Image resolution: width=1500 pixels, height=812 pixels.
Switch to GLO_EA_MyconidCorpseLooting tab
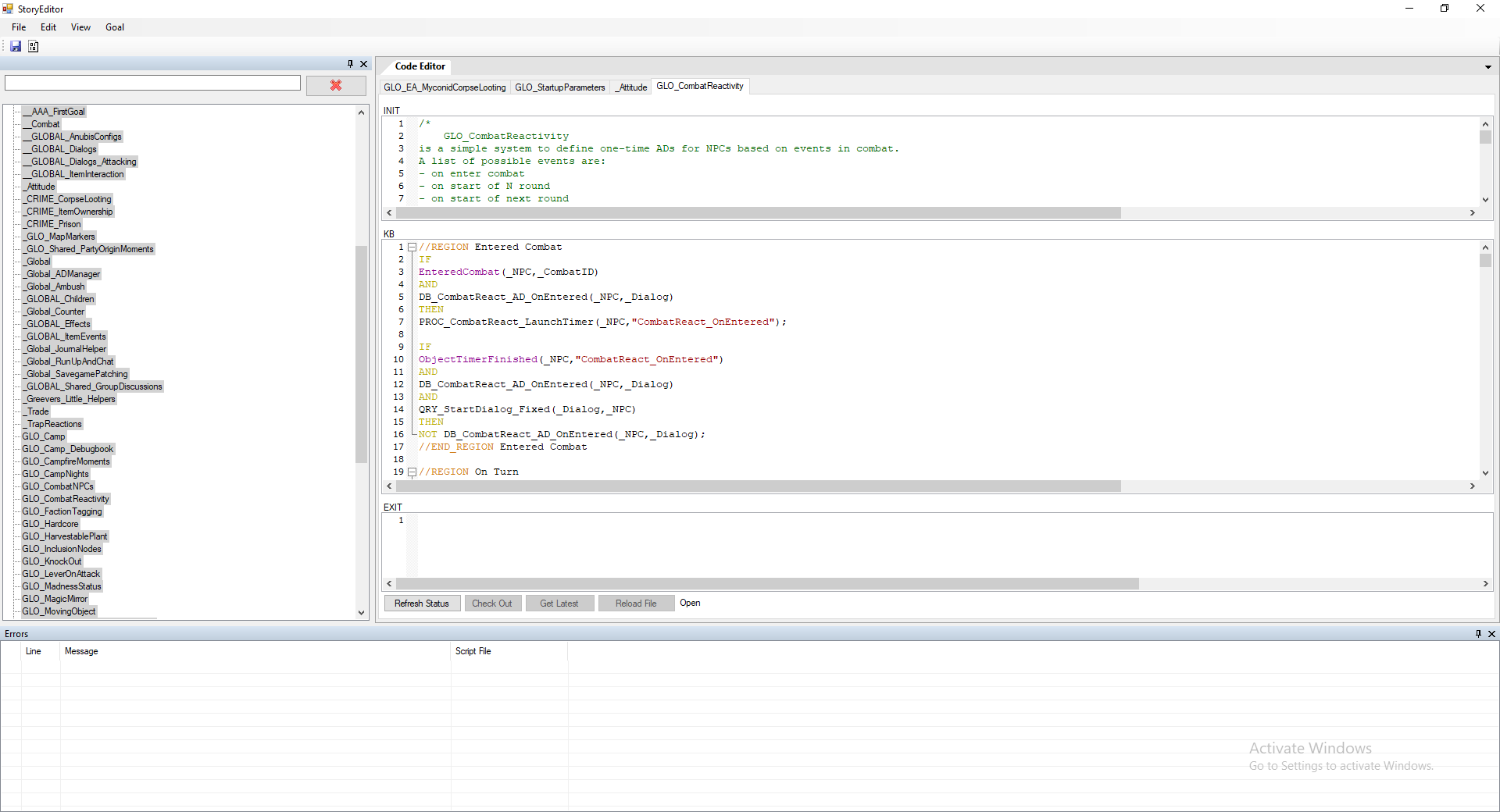(445, 87)
